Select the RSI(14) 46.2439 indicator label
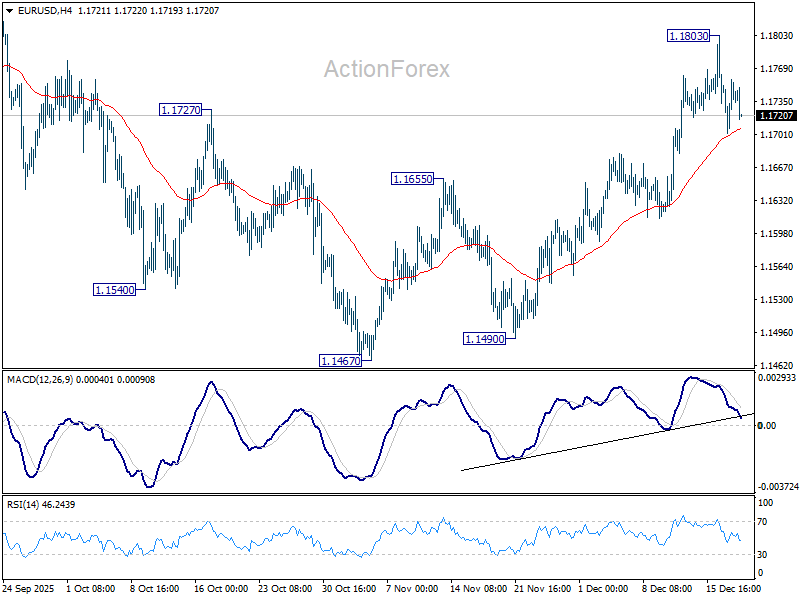 pos(41,505)
